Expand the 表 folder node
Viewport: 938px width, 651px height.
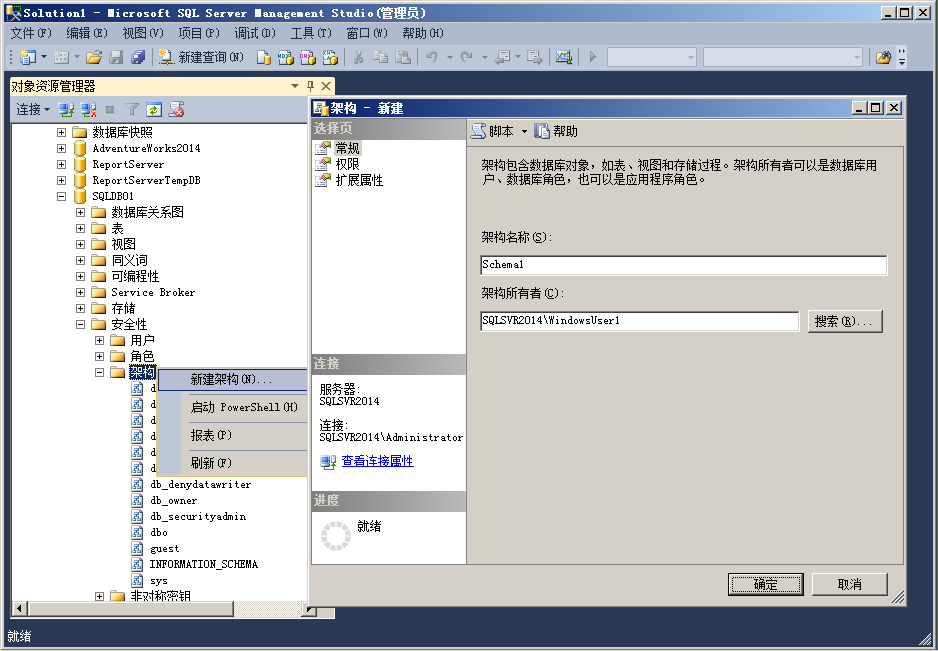coord(81,228)
